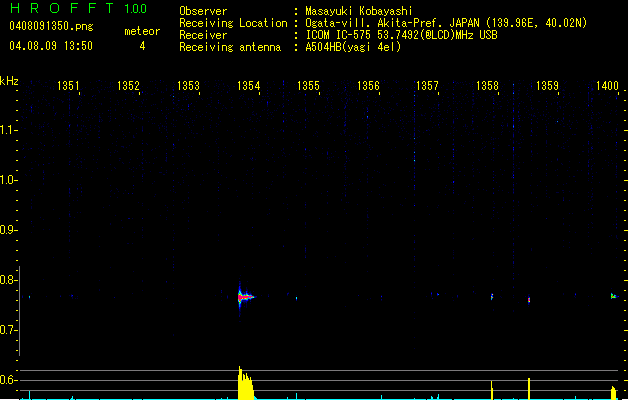The height and width of the screenshot is (400, 629).
Task: Click the 0.8 kHz frequency tick label
Action: [7, 280]
